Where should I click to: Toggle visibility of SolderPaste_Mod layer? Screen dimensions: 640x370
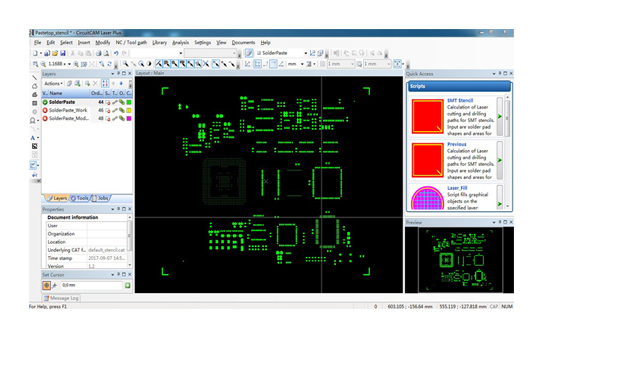coord(45,118)
